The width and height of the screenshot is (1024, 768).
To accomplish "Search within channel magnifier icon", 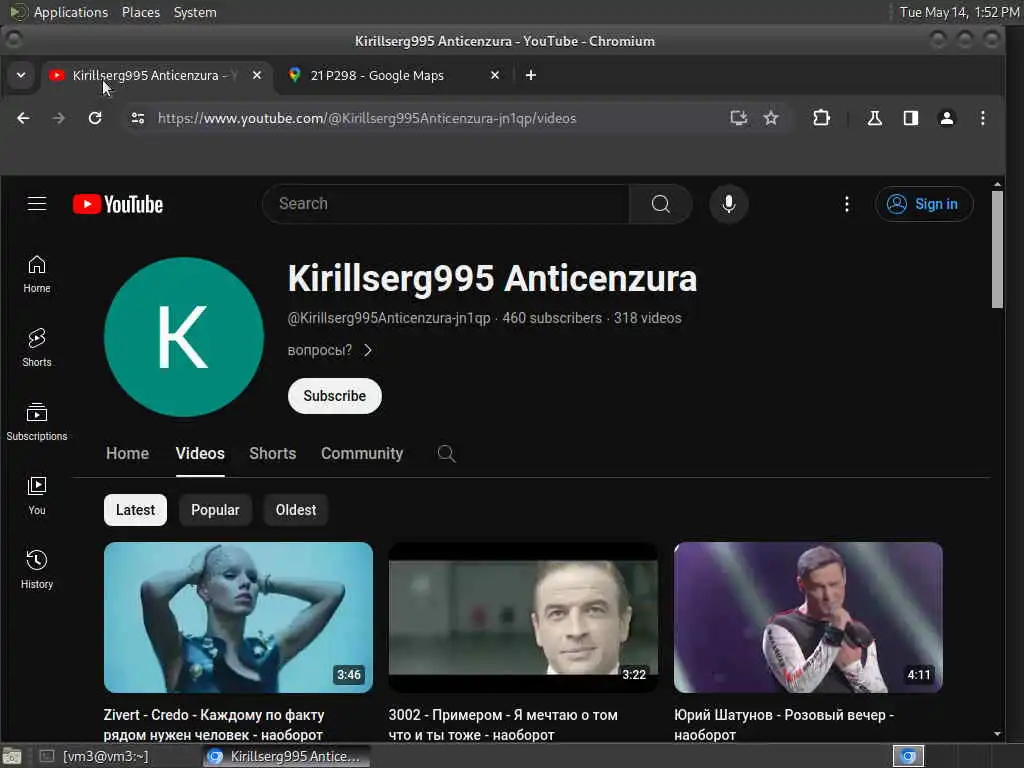I will pyautogui.click(x=446, y=453).
